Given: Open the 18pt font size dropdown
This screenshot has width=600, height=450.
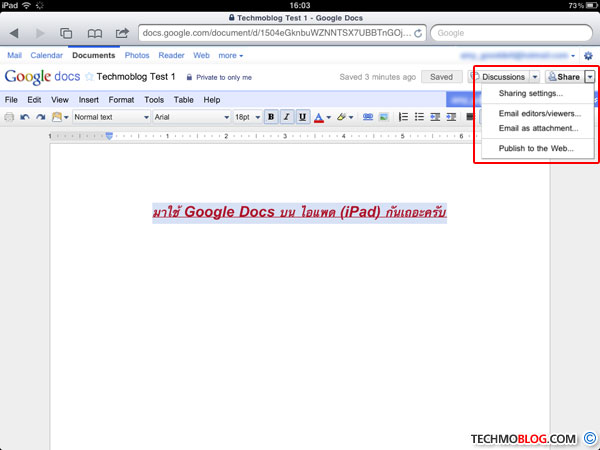Looking at the screenshot, I should [x=247, y=117].
